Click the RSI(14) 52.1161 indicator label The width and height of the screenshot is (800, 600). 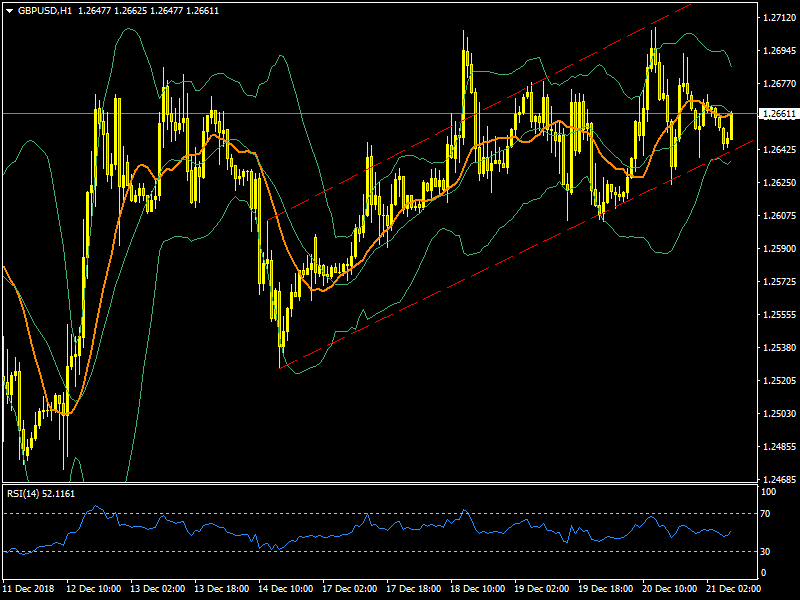(x=41, y=494)
